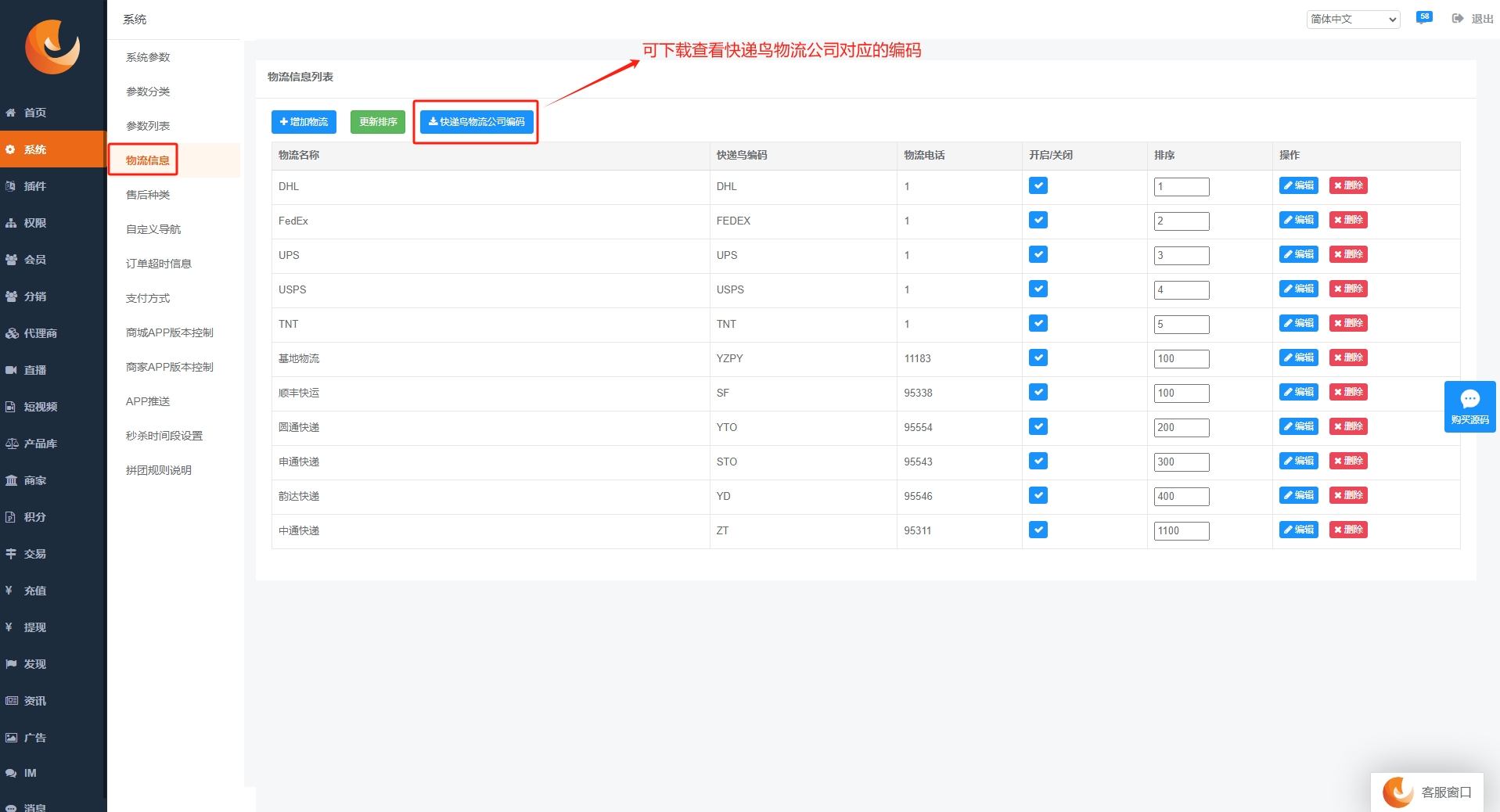Image resolution: width=1500 pixels, height=812 pixels.
Task: Toggle the enable checkbox for TNT
Action: [1038, 323]
